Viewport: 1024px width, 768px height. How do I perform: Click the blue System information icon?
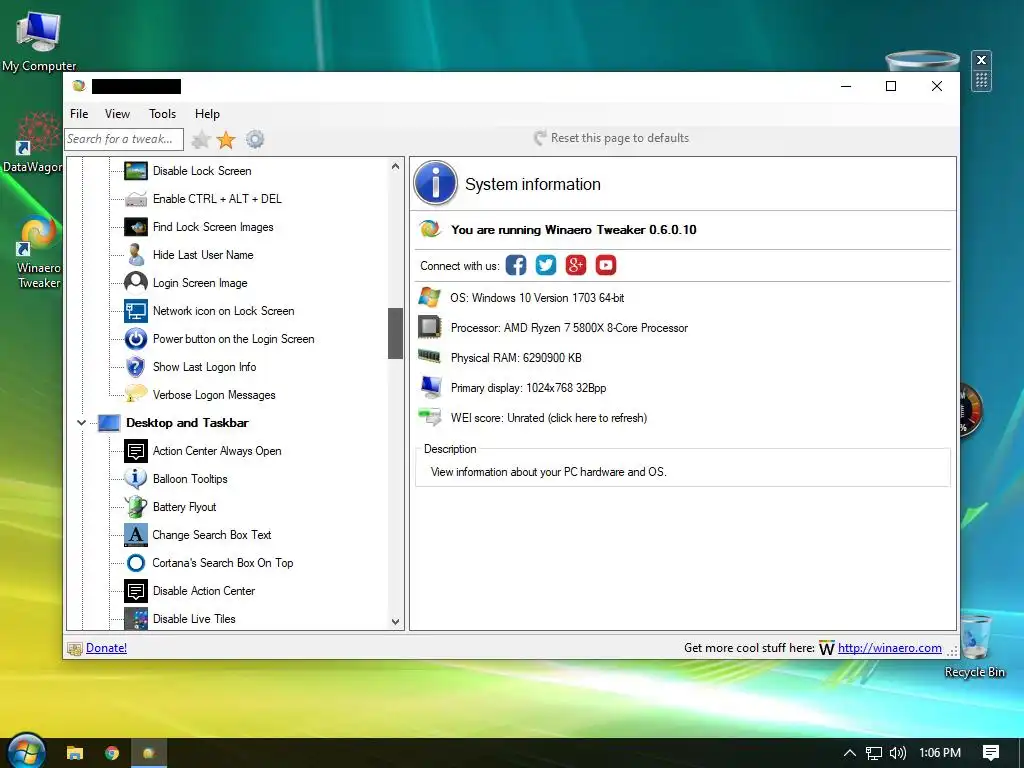436,184
